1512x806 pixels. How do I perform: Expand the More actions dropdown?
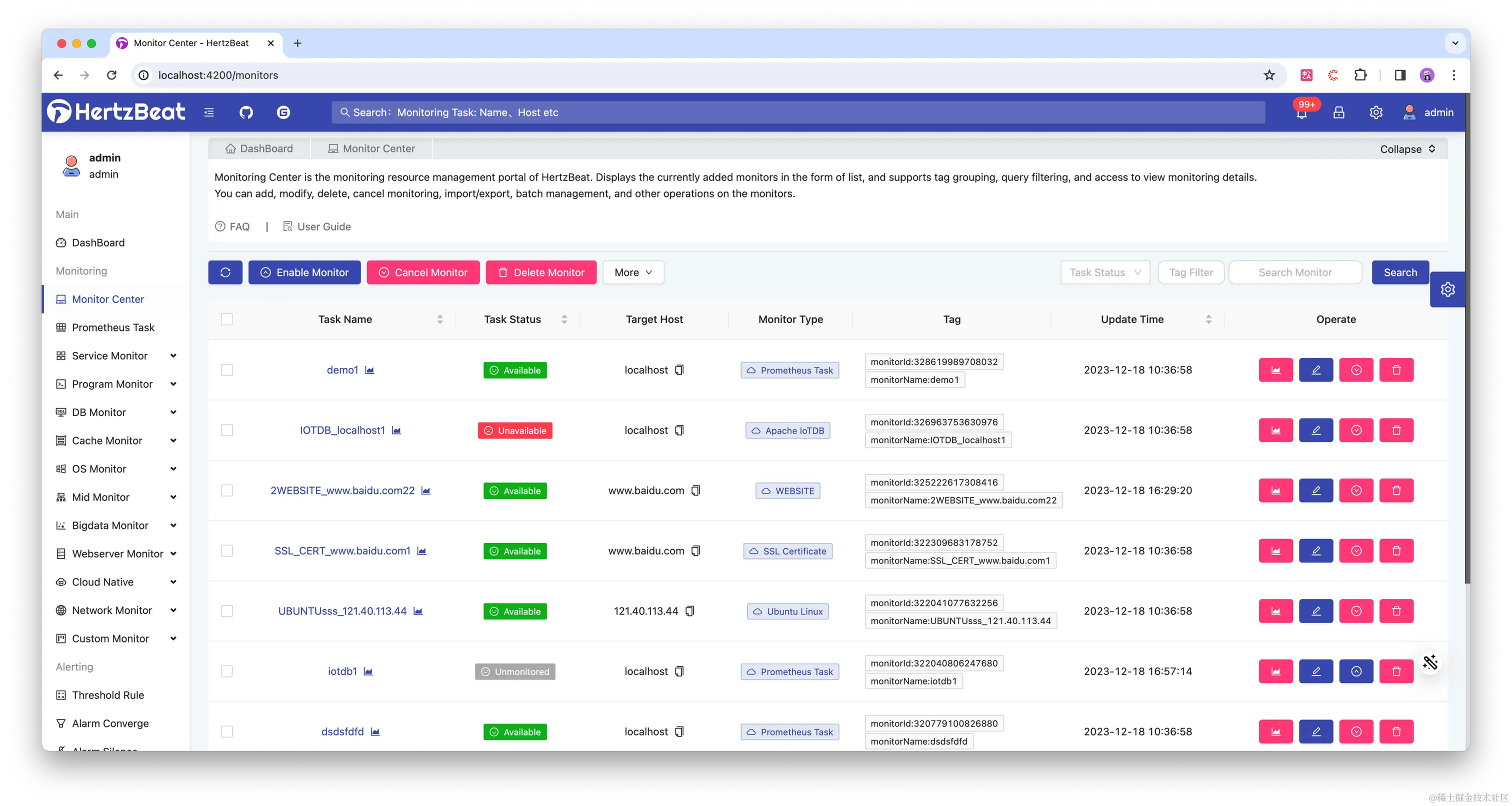[632, 272]
